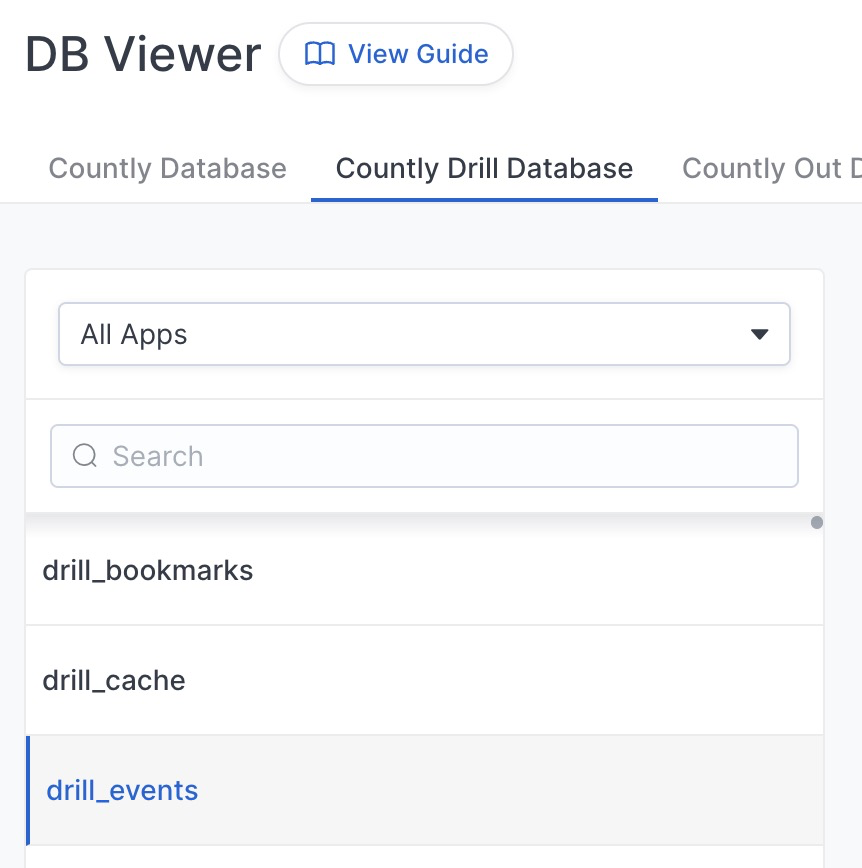Focus the collection Search input field
This screenshot has height=868, width=862.
tap(424, 456)
